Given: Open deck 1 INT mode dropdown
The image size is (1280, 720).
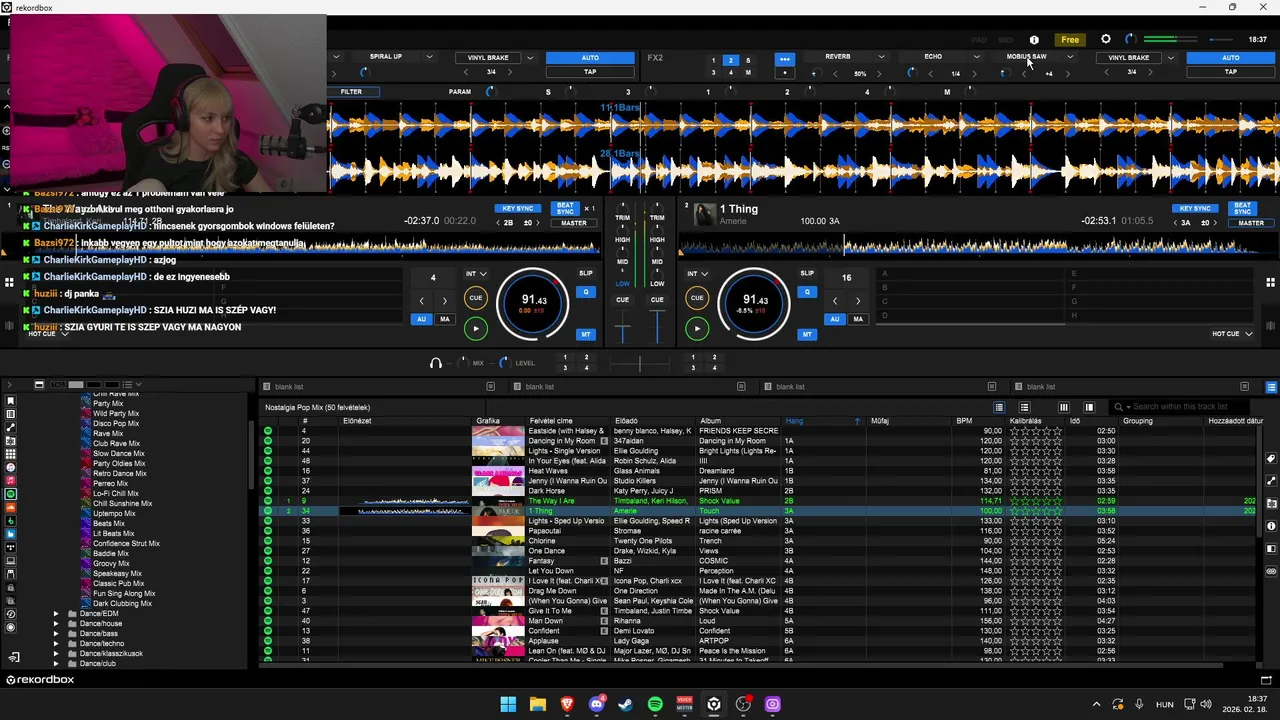Looking at the screenshot, I should point(475,273).
